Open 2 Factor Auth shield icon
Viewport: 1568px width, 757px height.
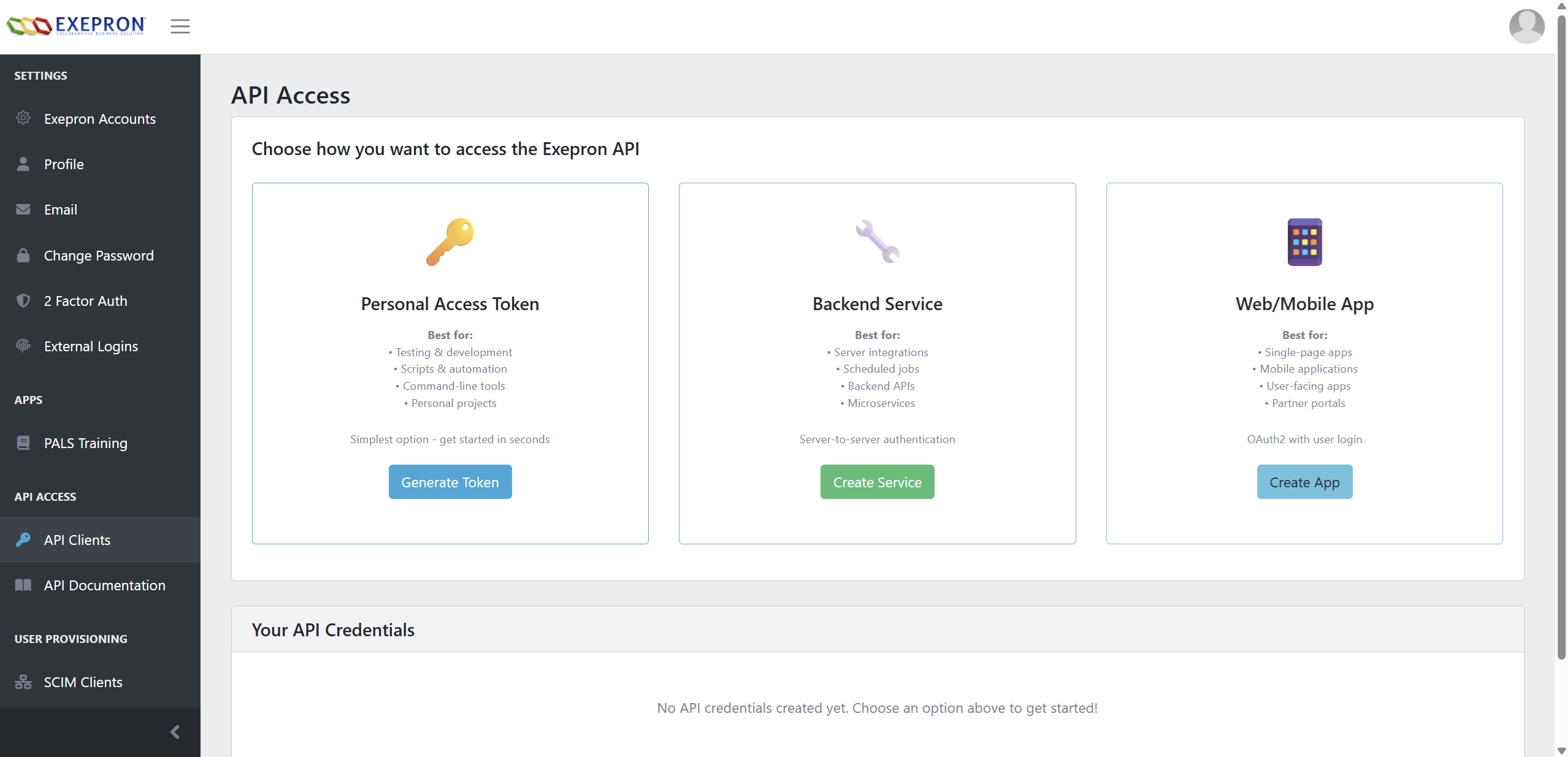pos(23,300)
